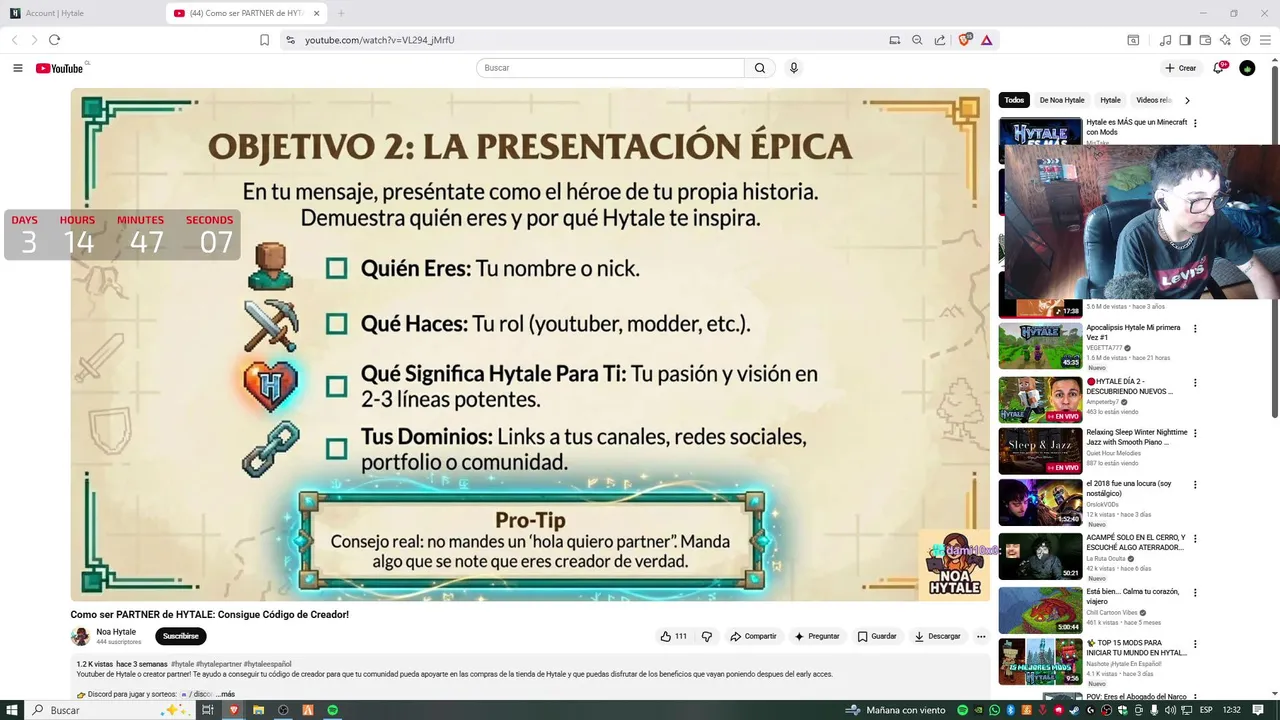
Task: Open options for 'ACAMPÉ SOLO EN EL CERRO'
Action: [1195, 539]
